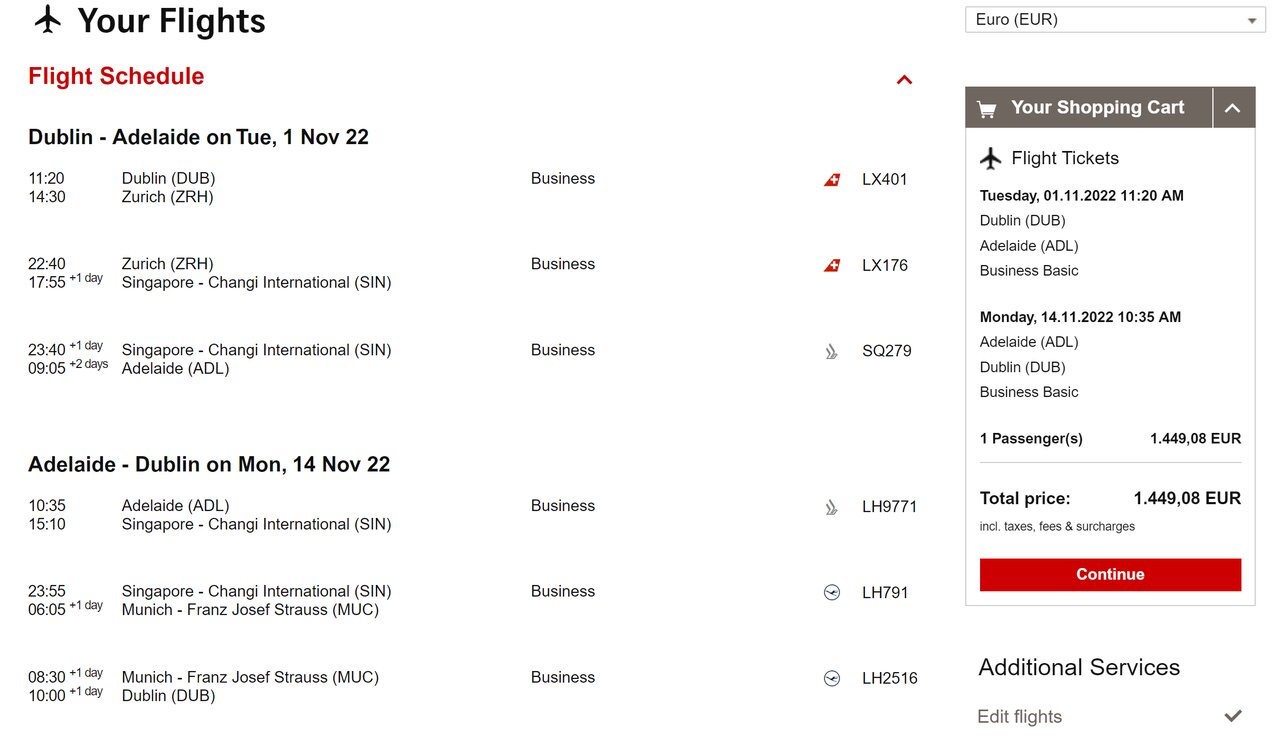Click the airplane icon next to Flight Tickets
Screen dimensions: 1280x737
(x=991, y=158)
